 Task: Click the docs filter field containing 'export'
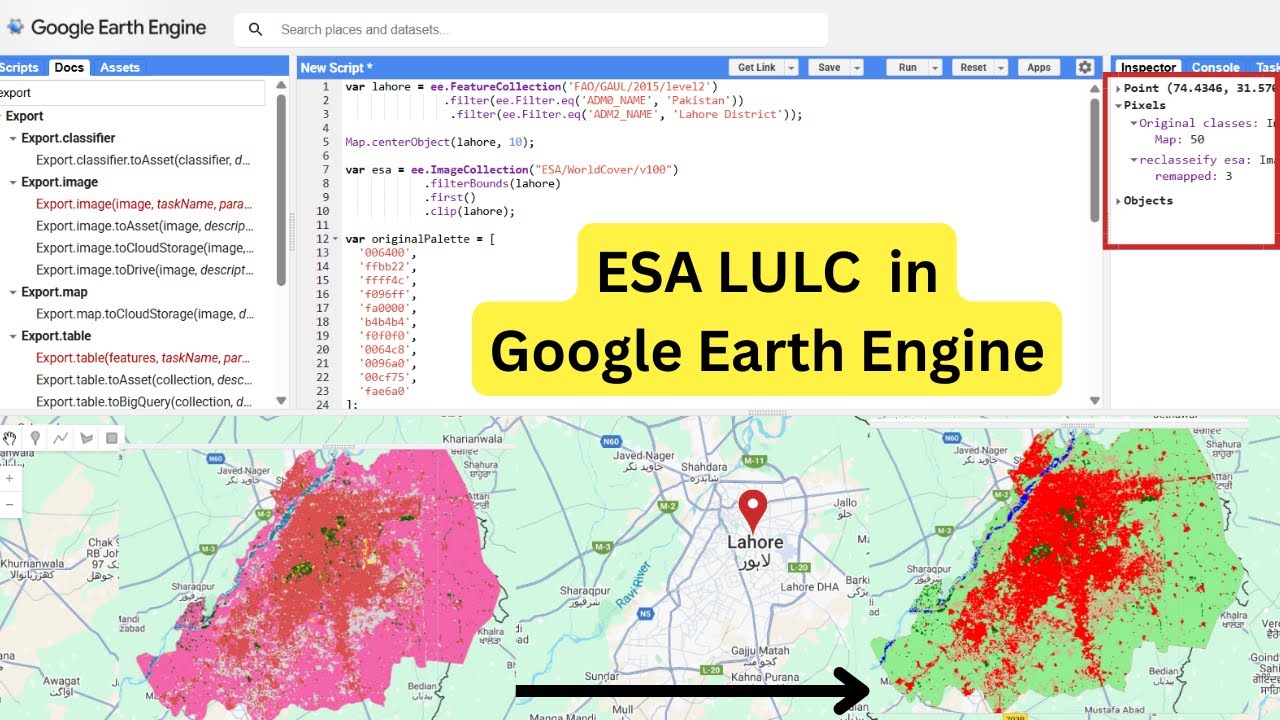click(x=132, y=92)
